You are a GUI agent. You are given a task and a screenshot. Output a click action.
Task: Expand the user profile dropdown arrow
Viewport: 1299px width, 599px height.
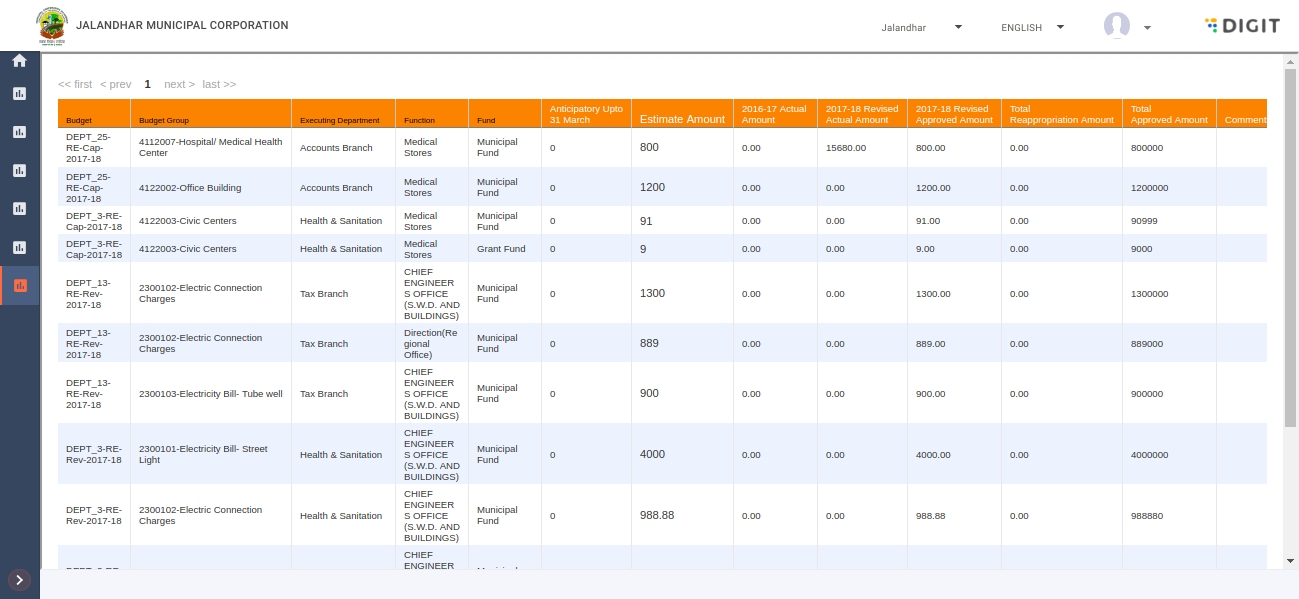1147,28
